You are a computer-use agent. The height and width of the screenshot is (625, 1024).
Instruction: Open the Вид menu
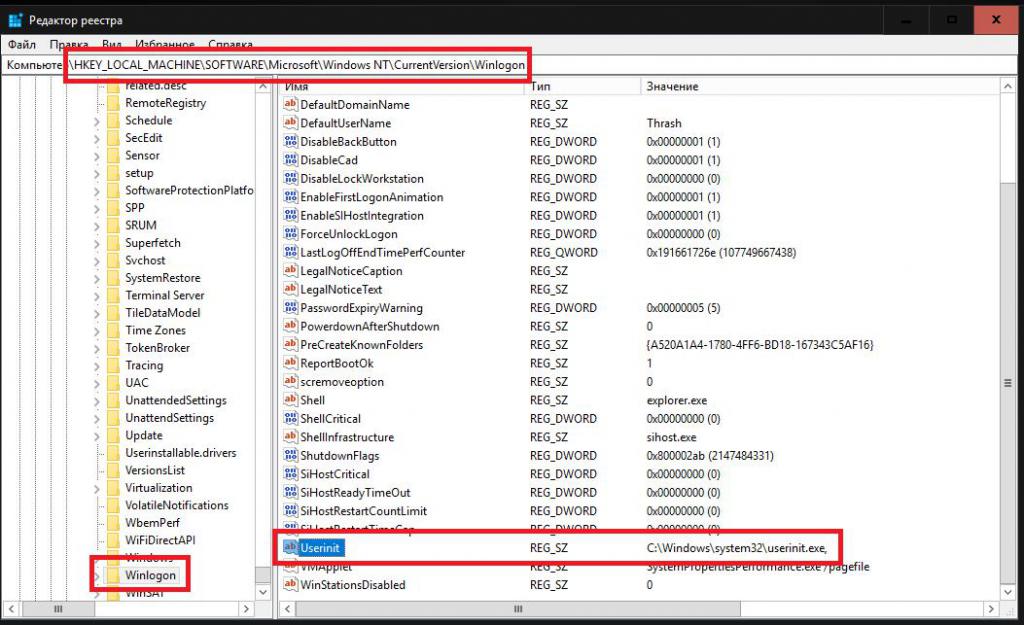[112, 44]
